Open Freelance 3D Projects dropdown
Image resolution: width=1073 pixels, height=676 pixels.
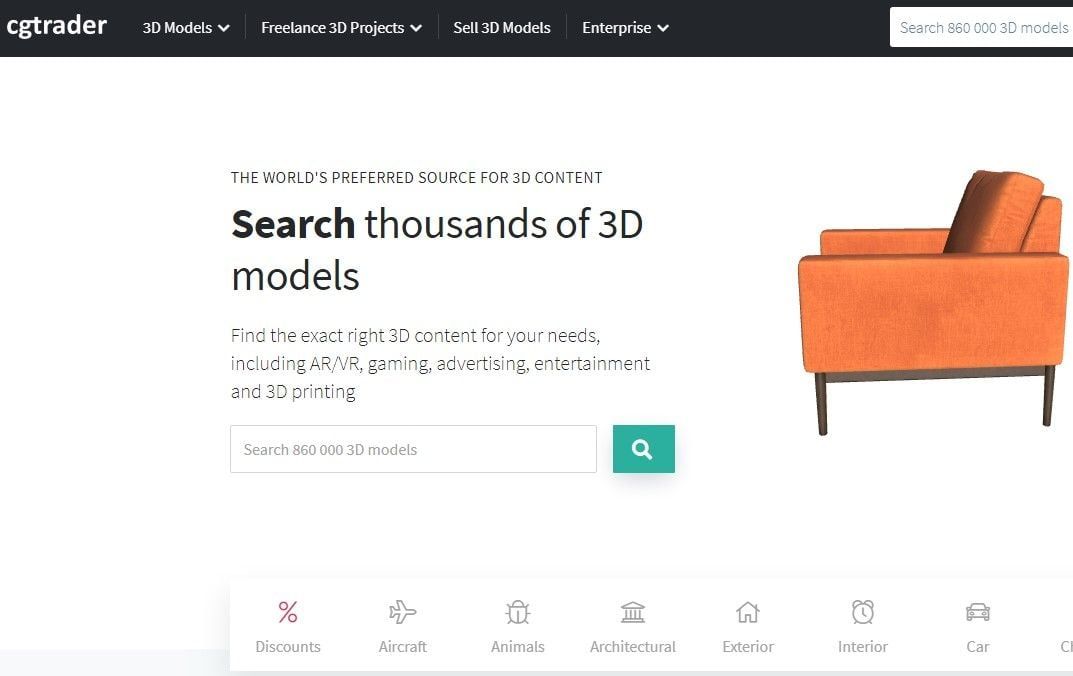pyautogui.click(x=341, y=28)
